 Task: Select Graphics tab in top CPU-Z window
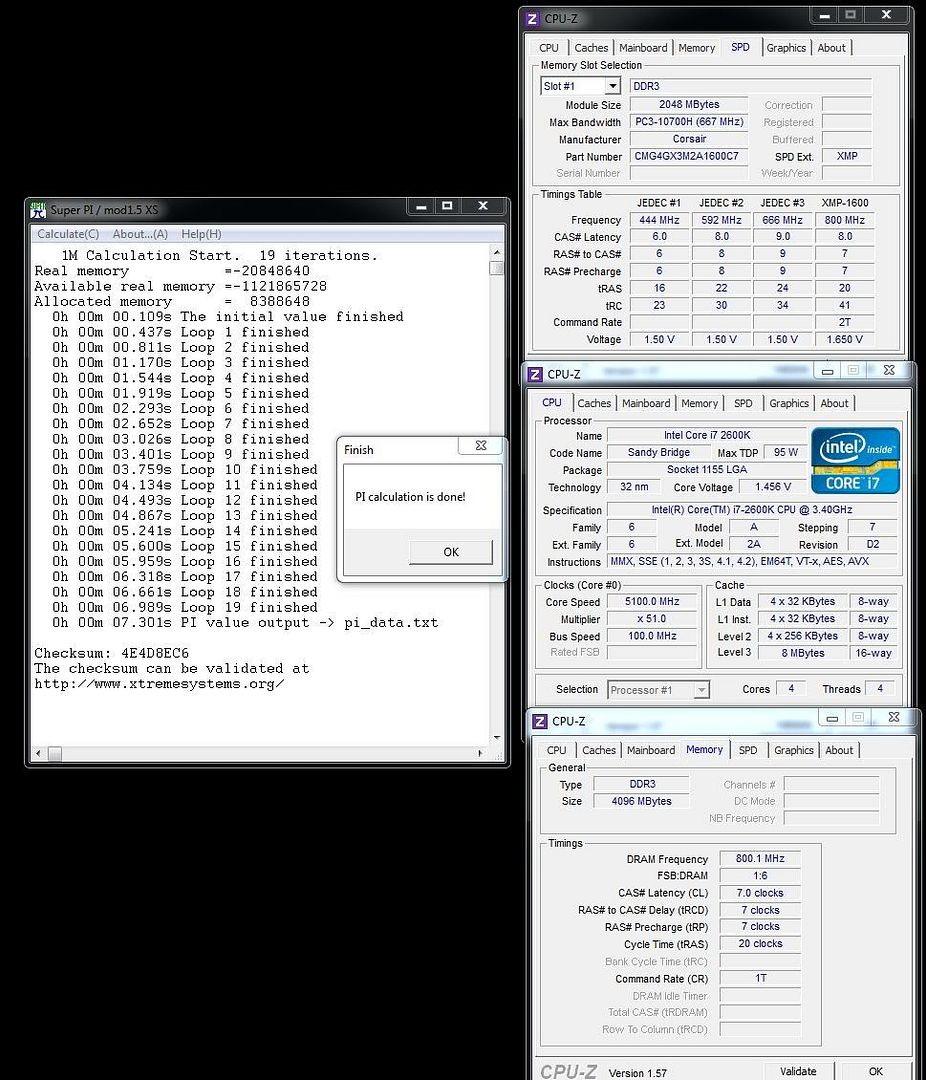tap(786, 48)
